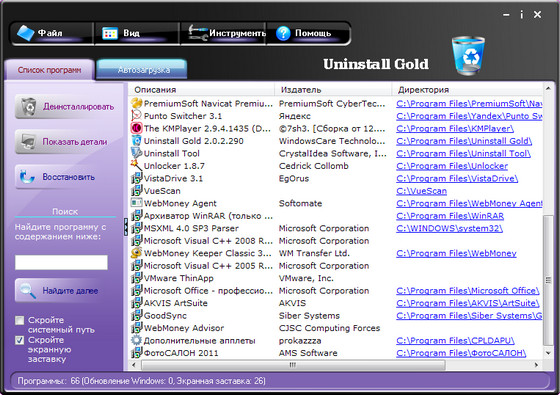This screenshot has width=560, height=395.
Task: Click the trash icon on Деинсталлировать
Action: (x=29, y=106)
